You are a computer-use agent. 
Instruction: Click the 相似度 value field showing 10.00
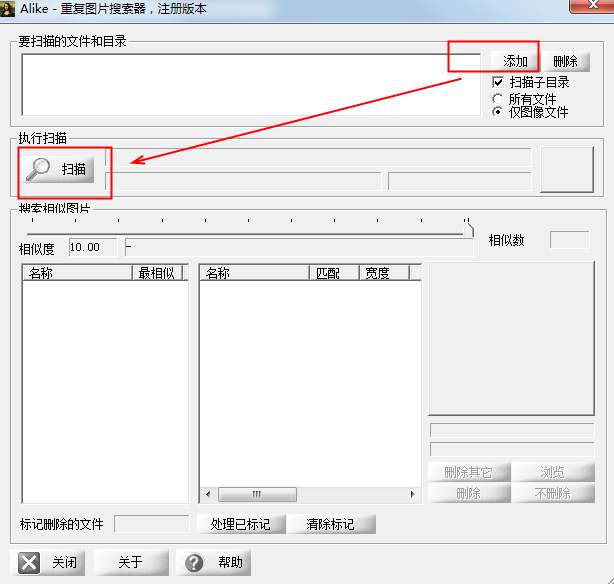[93, 248]
